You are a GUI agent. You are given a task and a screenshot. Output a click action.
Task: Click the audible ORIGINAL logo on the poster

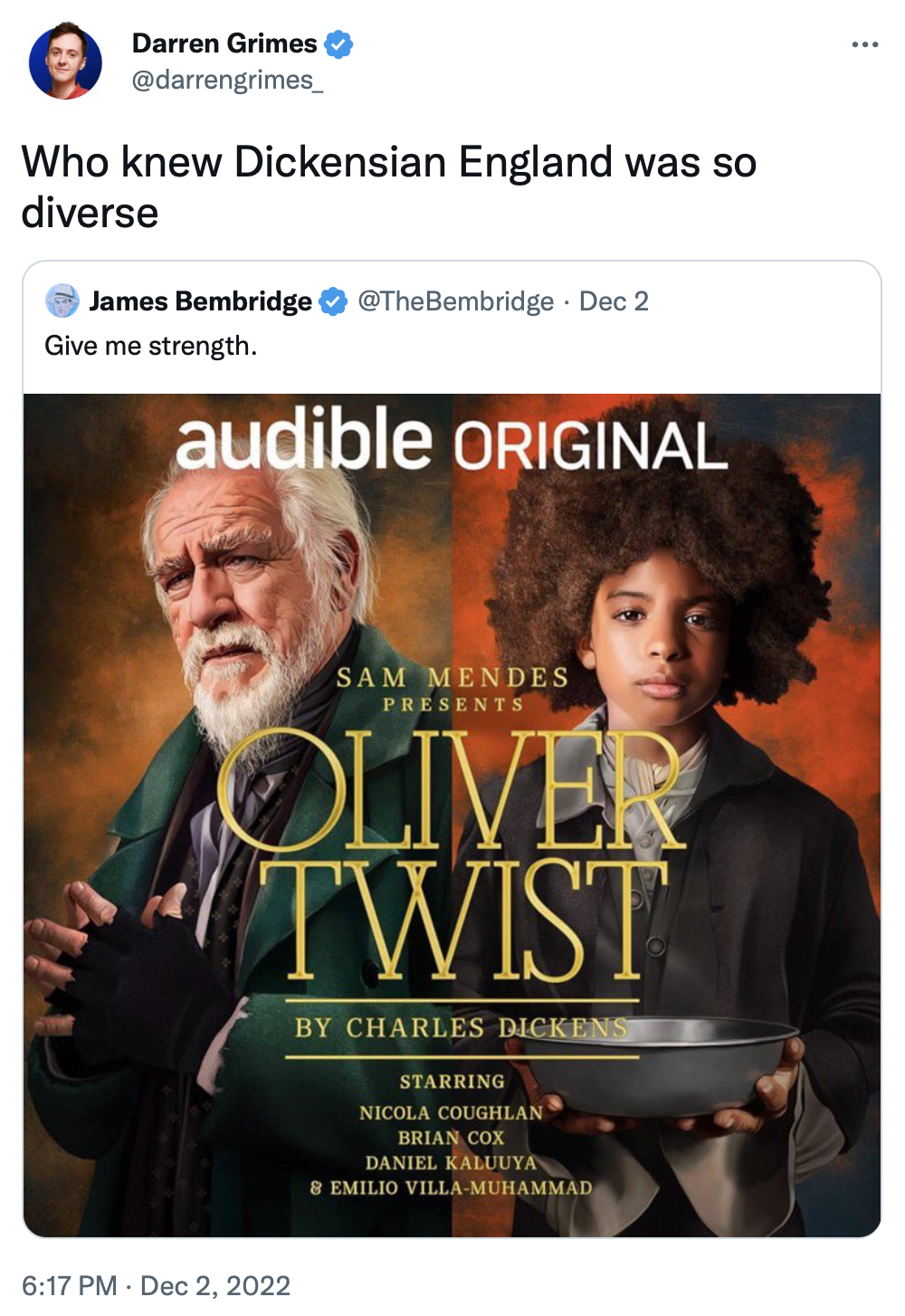tap(451, 440)
